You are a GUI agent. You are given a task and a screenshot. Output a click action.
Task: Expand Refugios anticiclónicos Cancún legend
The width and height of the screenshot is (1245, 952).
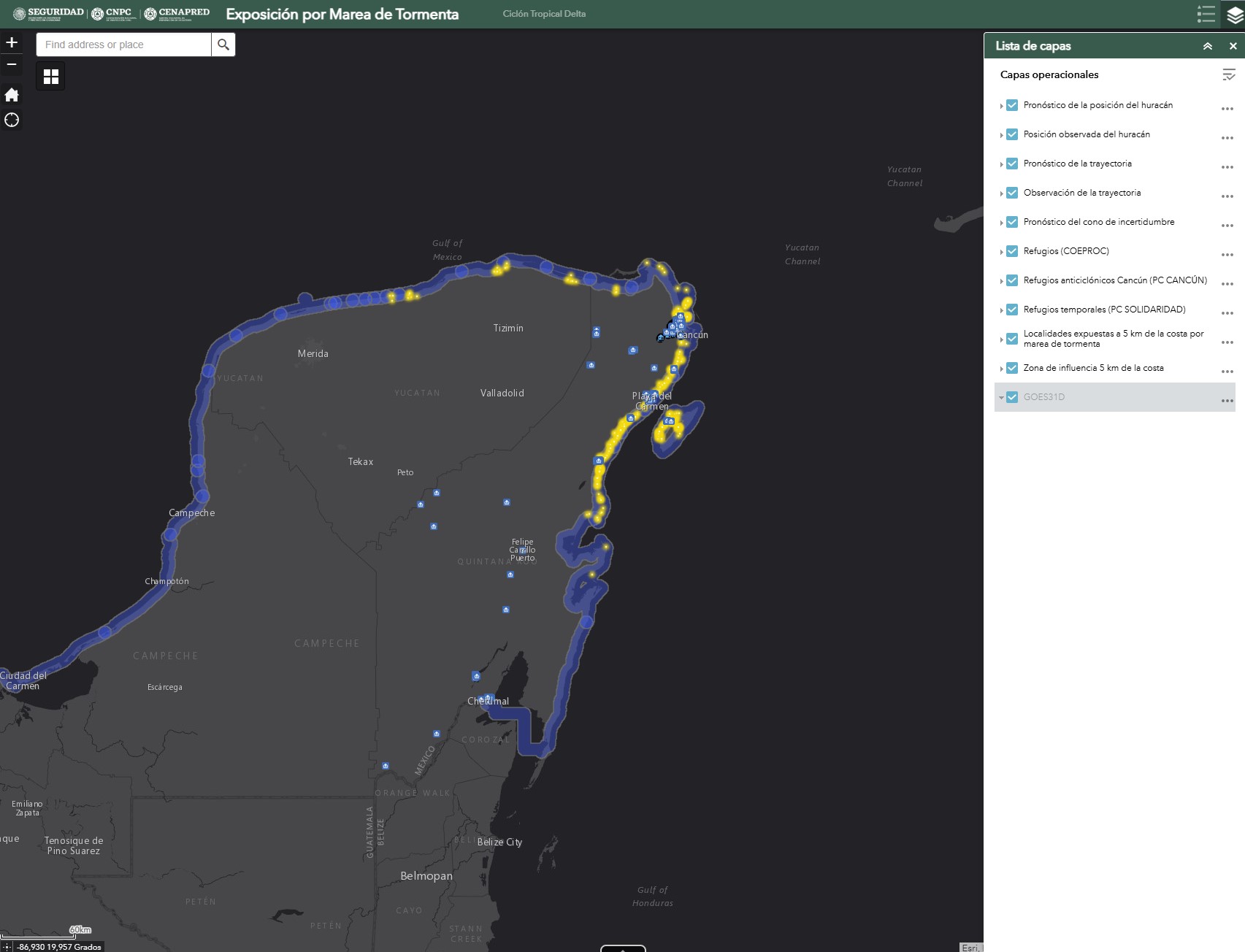tap(1001, 281)
